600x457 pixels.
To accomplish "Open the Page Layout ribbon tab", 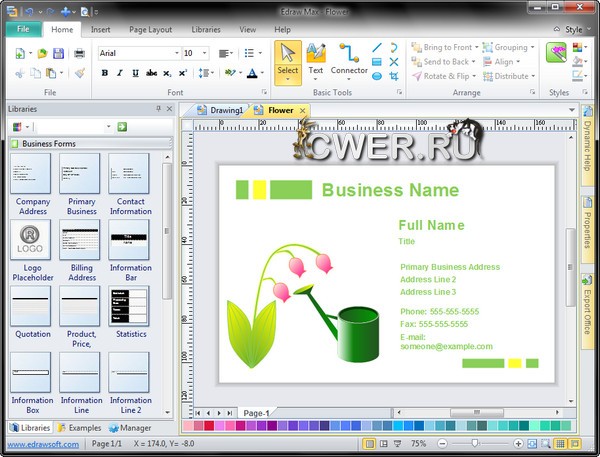I will 150,30.
